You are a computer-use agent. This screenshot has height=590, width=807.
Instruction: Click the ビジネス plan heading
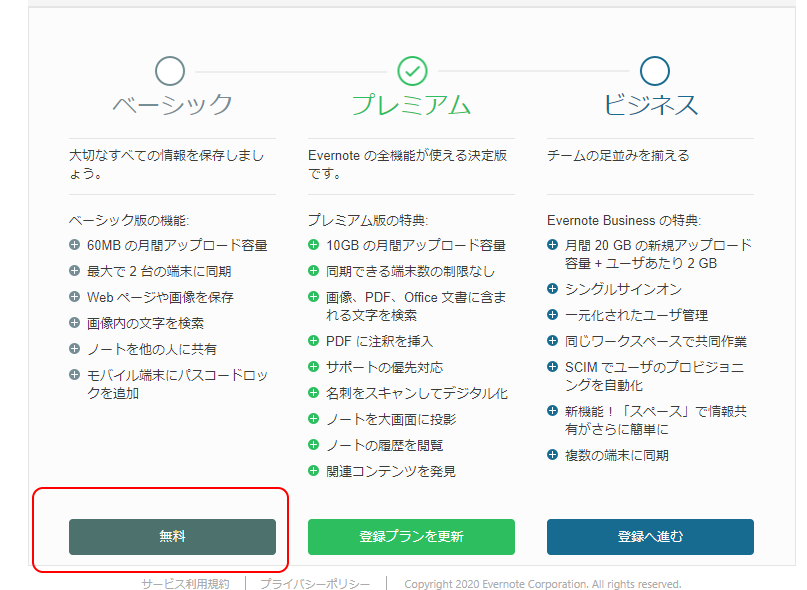pyautogui.click(x=651, y=105)
